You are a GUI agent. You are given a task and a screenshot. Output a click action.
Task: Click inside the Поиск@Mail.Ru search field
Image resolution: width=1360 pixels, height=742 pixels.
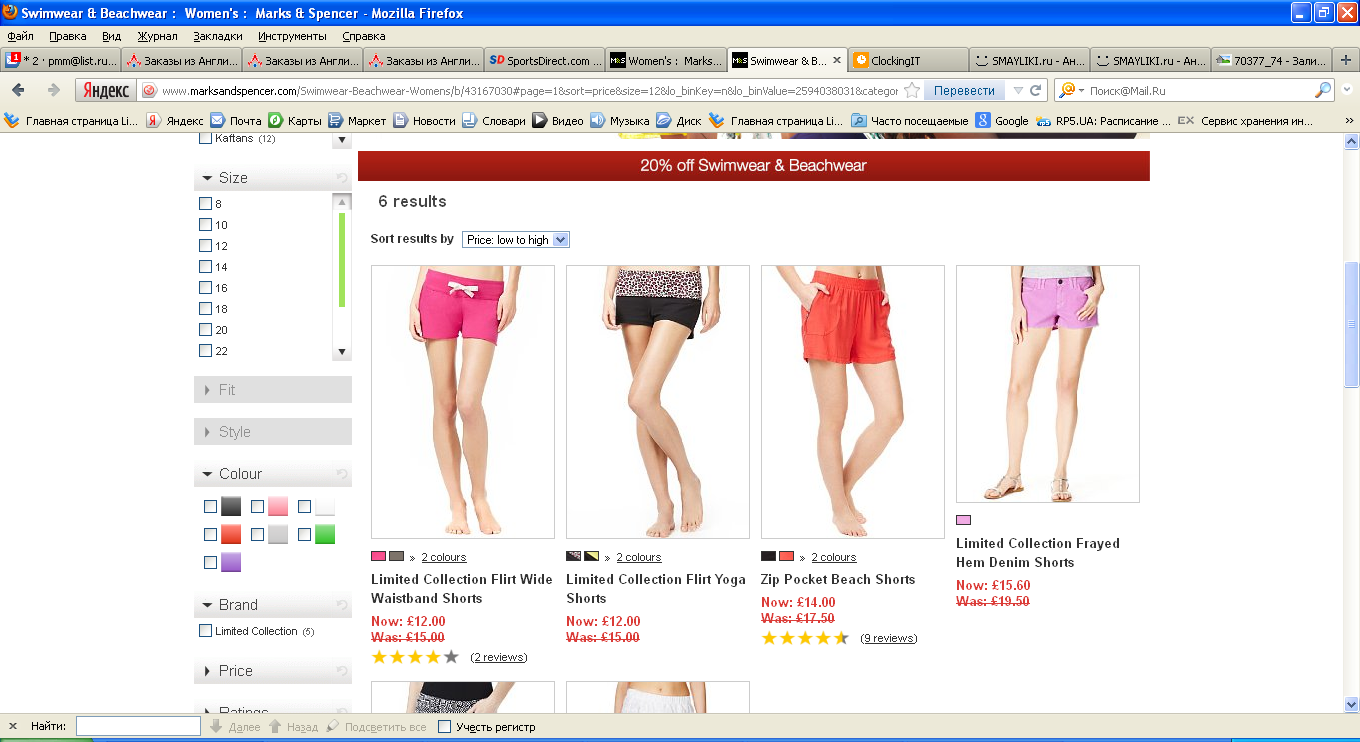click(1200, 90)
